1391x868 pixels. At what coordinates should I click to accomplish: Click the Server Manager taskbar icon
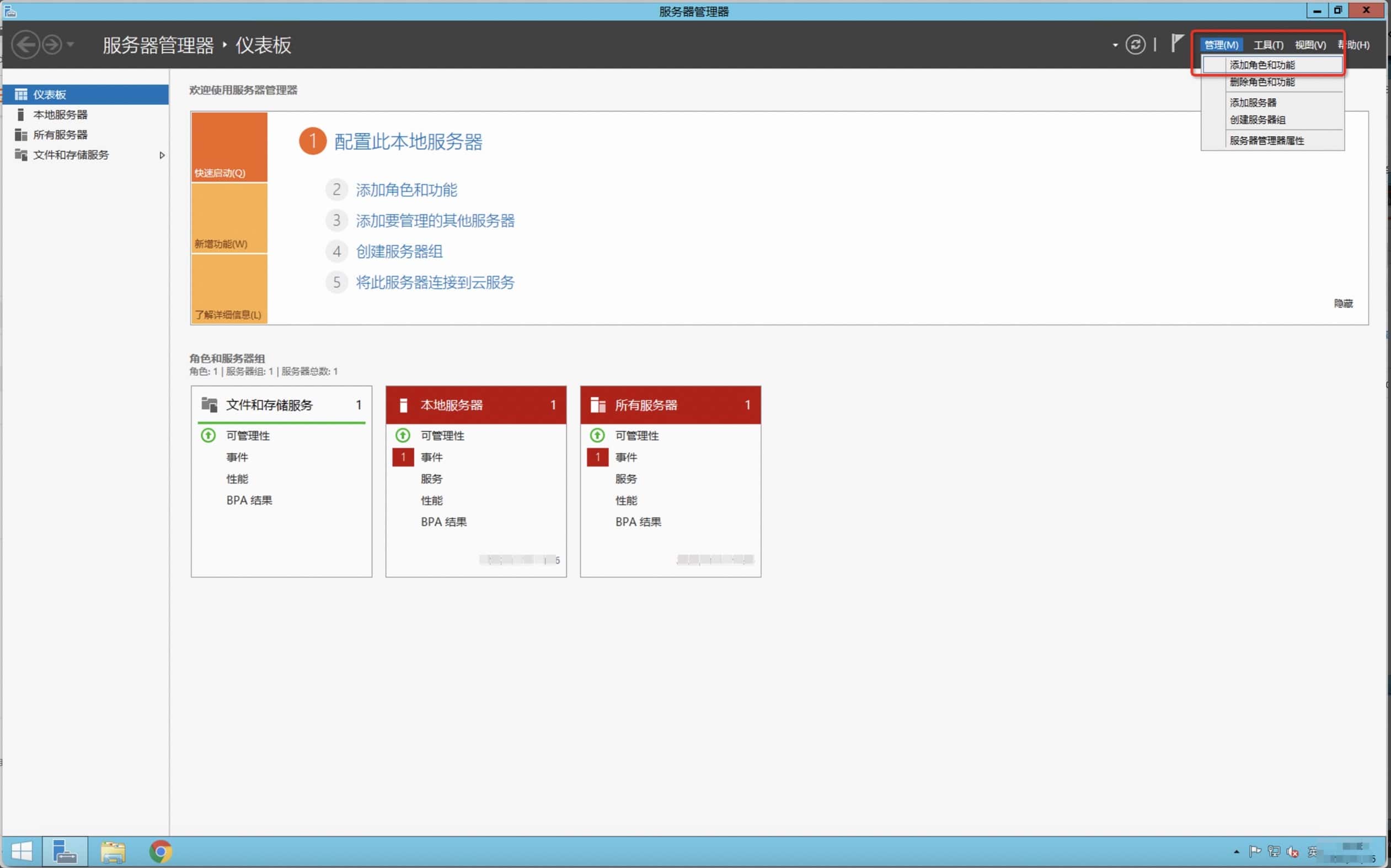65,851
